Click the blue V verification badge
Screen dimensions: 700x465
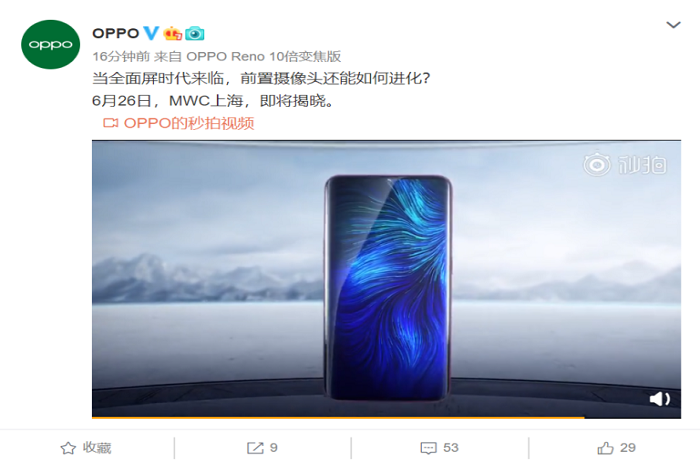(151, 33)
